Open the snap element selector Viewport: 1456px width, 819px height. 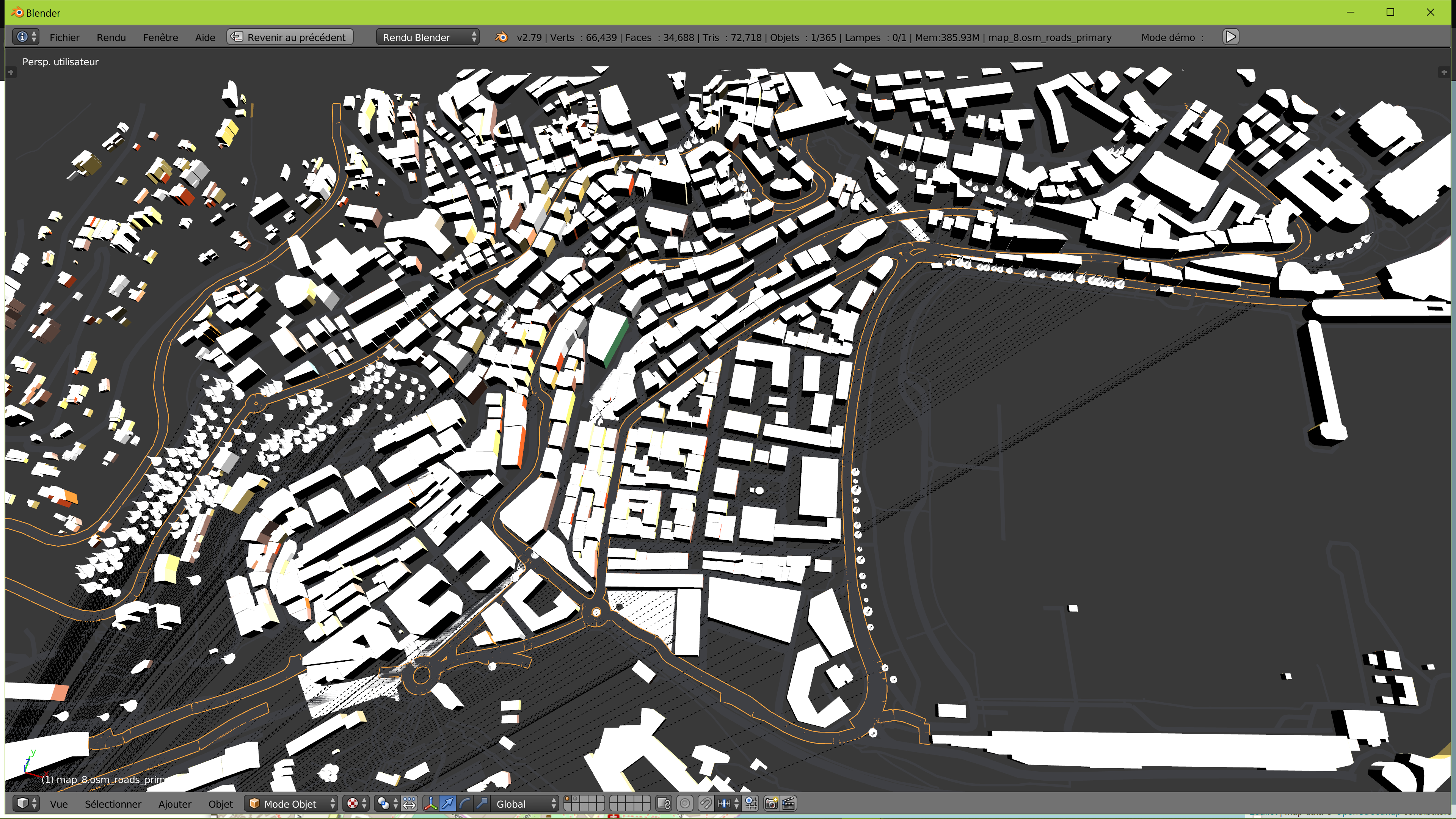728,803
